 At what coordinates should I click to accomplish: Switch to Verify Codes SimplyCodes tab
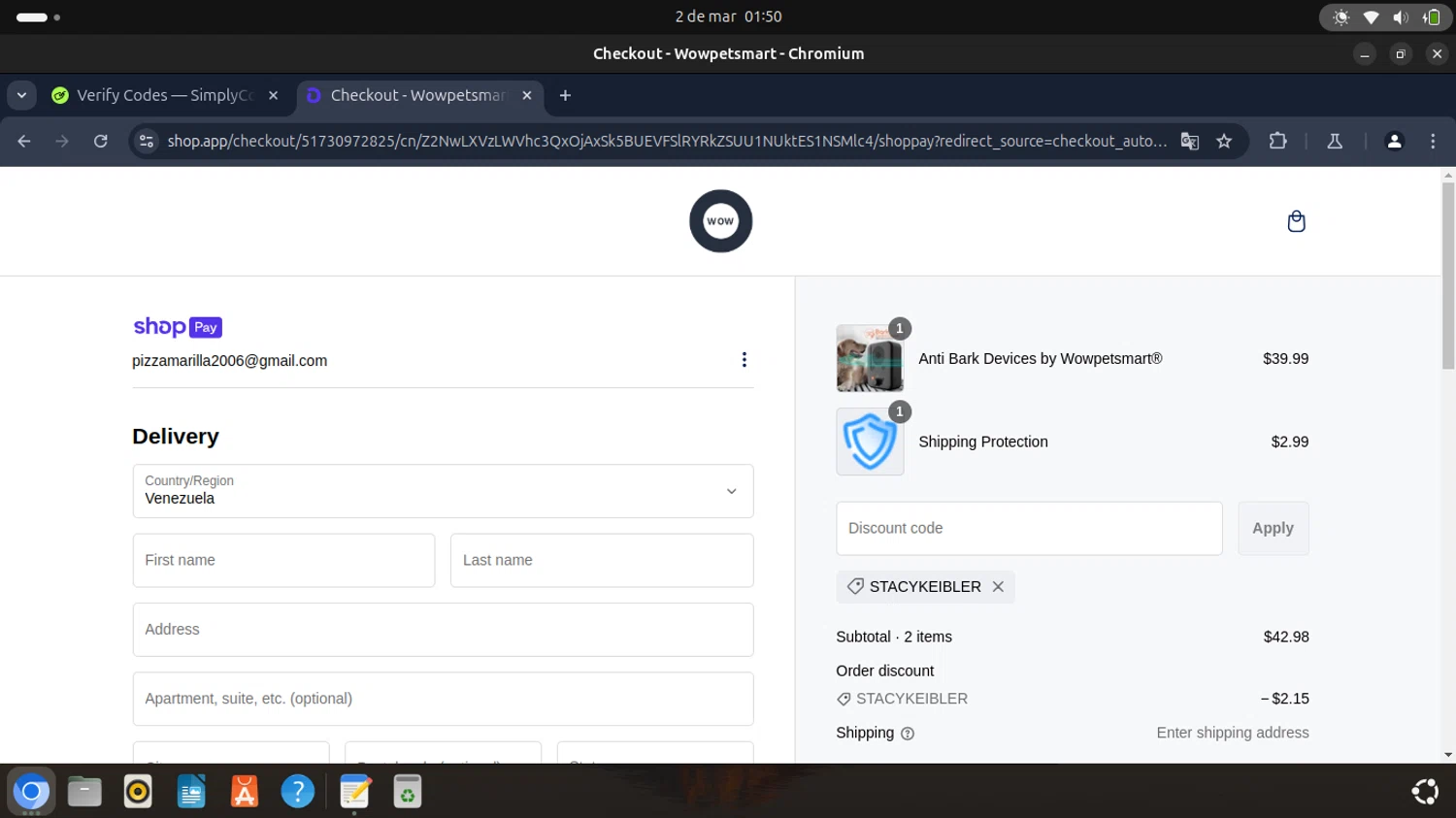click(x=165, y=95)
